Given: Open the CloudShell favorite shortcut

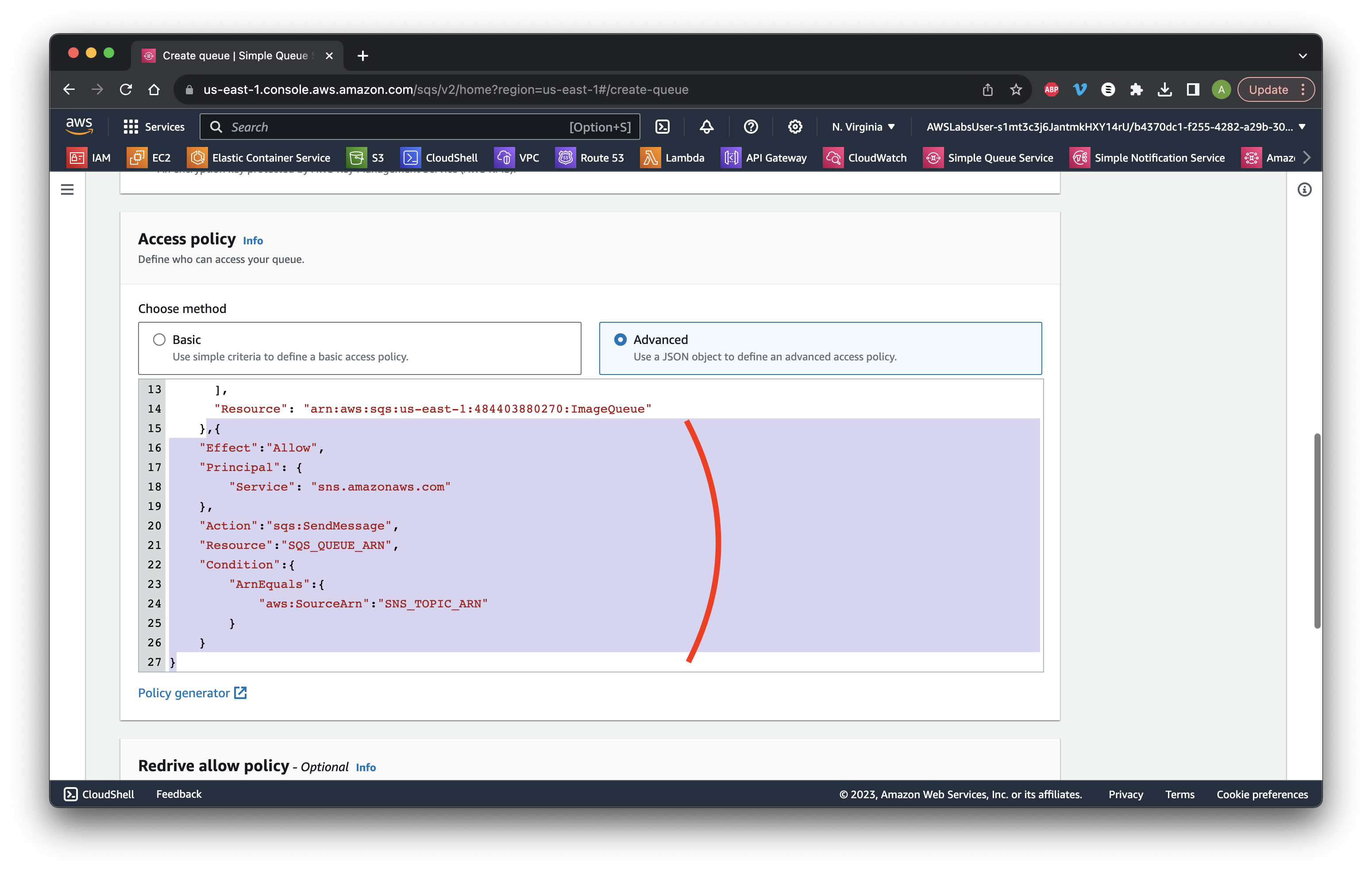Looking at the screenshot, I should [x=439, y=157].
